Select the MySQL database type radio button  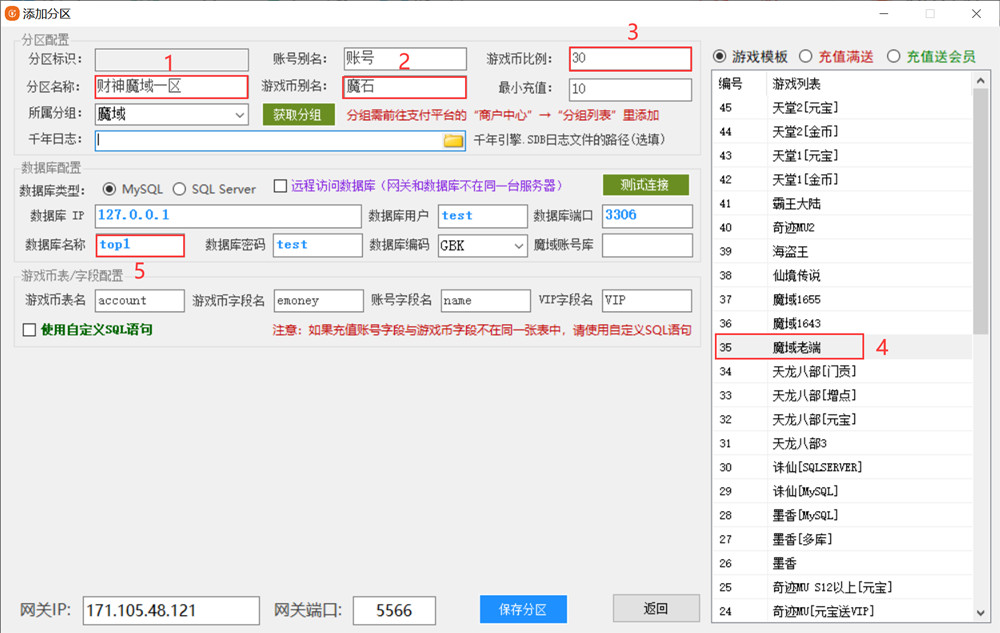point(109,189)
